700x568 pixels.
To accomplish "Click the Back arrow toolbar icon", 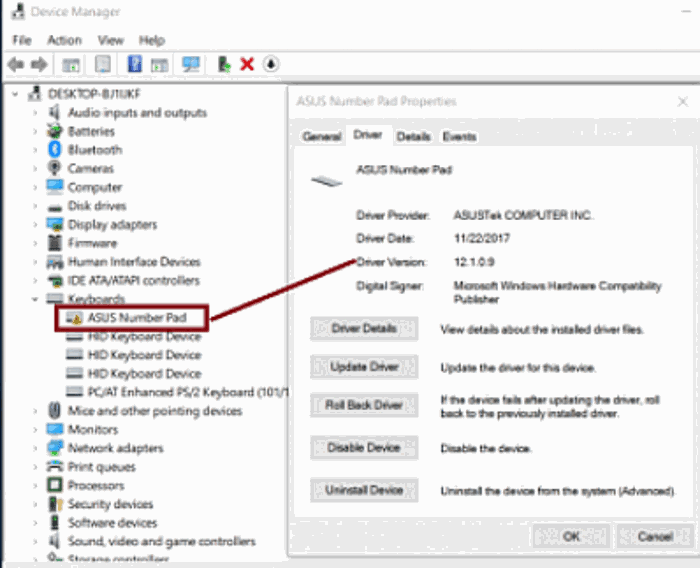I will point(16,64).
